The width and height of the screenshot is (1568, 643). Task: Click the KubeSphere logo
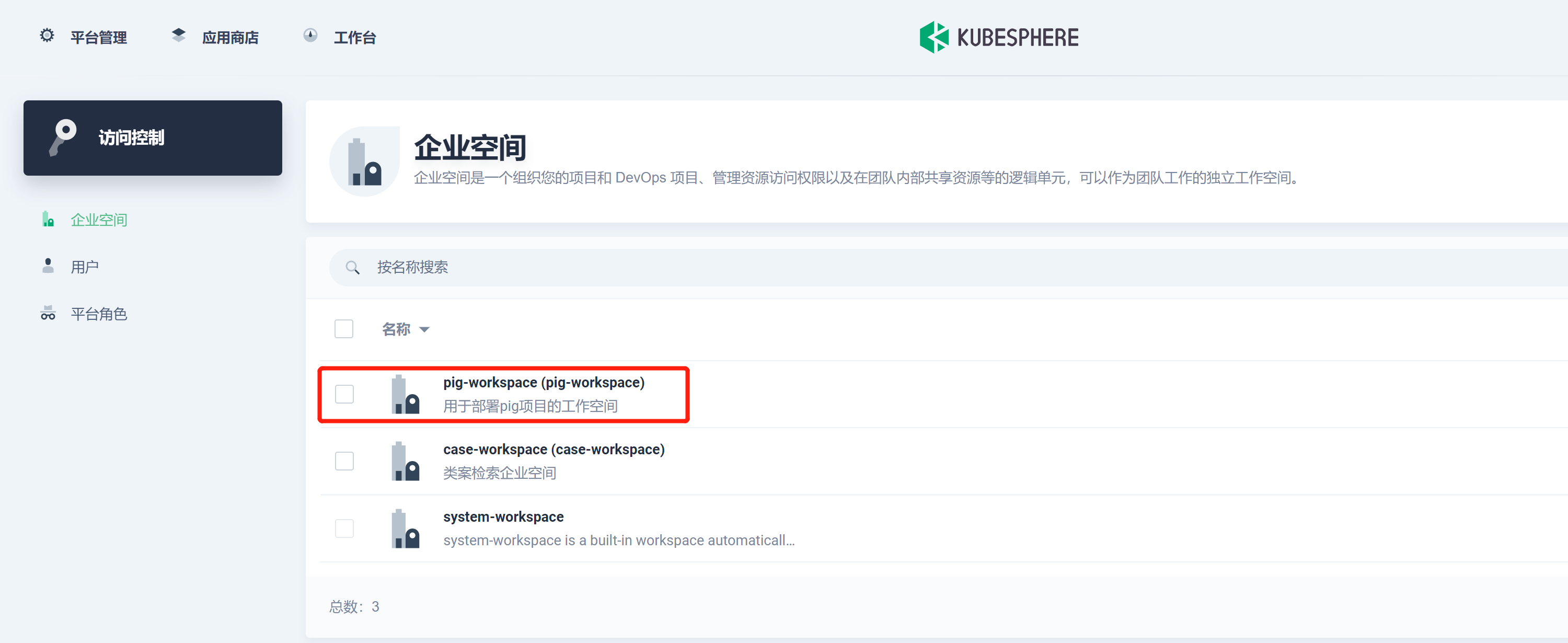998,37
